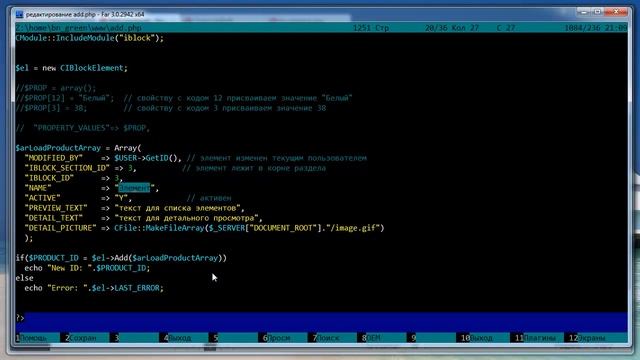The image size is (640, 360).
Task: Click the "PREVIEW_TEXT" array key
Action: click(56, 208)
